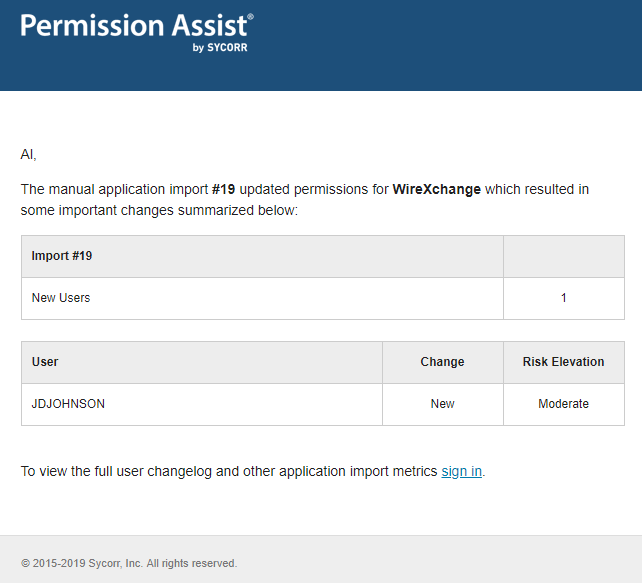642x583 pixels.
Task: Click the 'To view the full user changelog' sentence
Action: pos(253,471)
